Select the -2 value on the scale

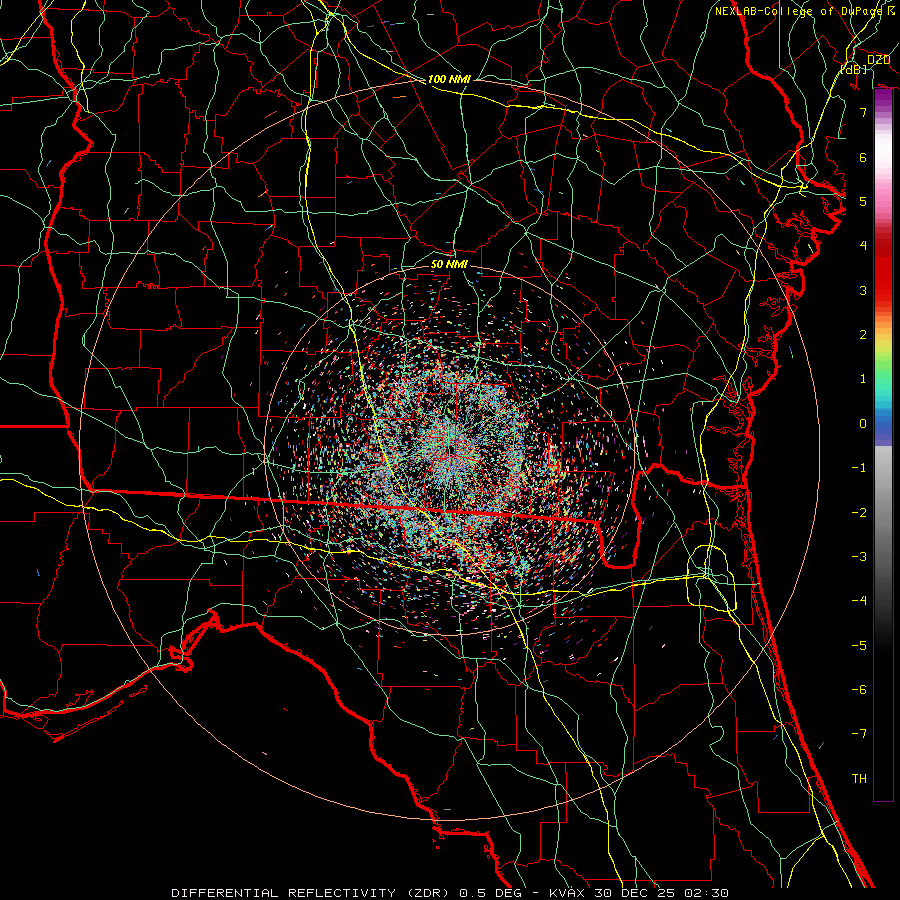coord(859,513)
